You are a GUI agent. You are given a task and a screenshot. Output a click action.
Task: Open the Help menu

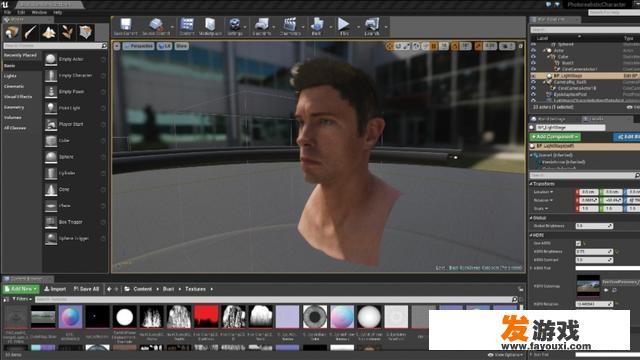58,12
